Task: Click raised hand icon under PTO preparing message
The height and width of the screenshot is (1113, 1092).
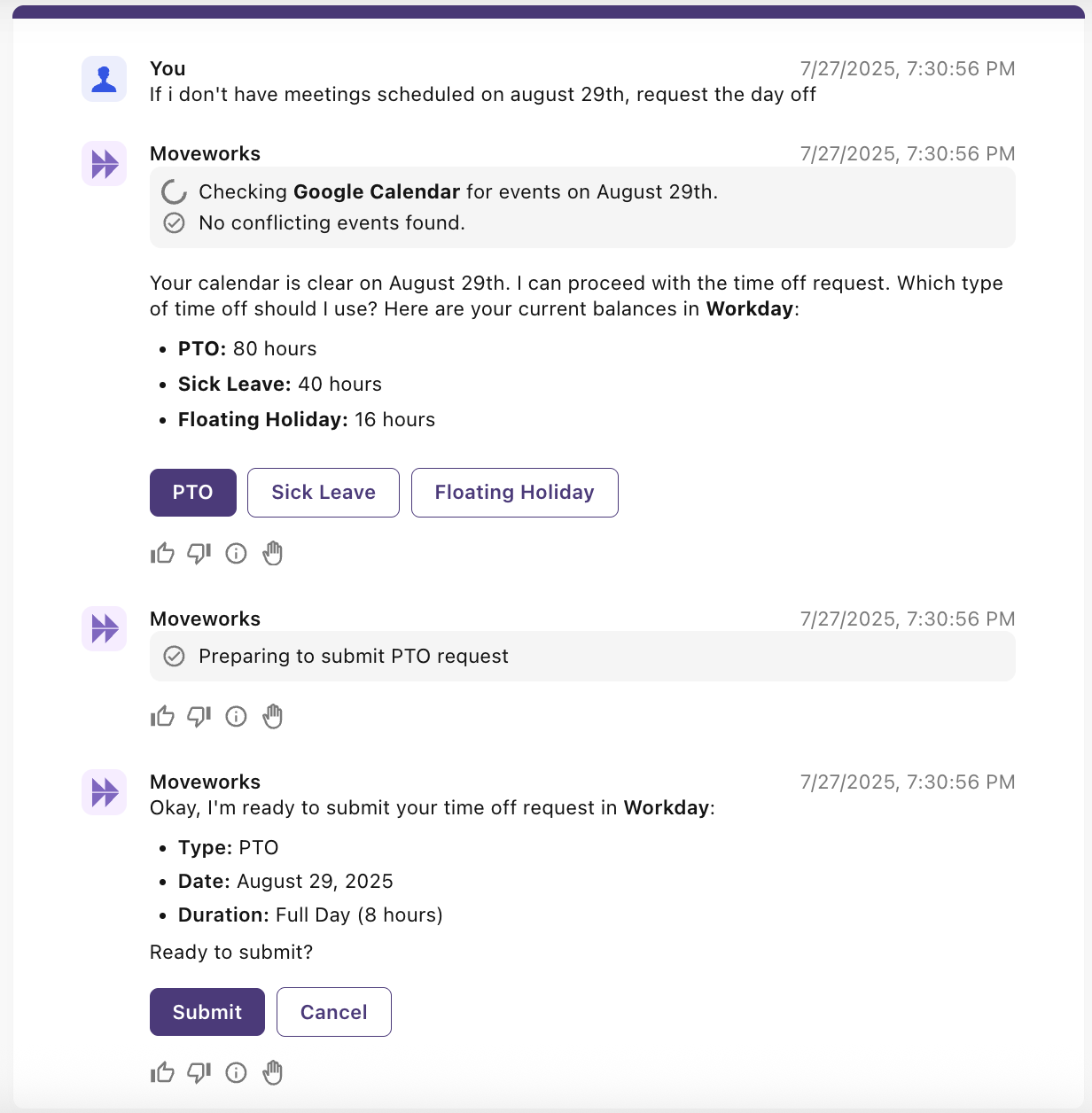Action: (273, 716)
